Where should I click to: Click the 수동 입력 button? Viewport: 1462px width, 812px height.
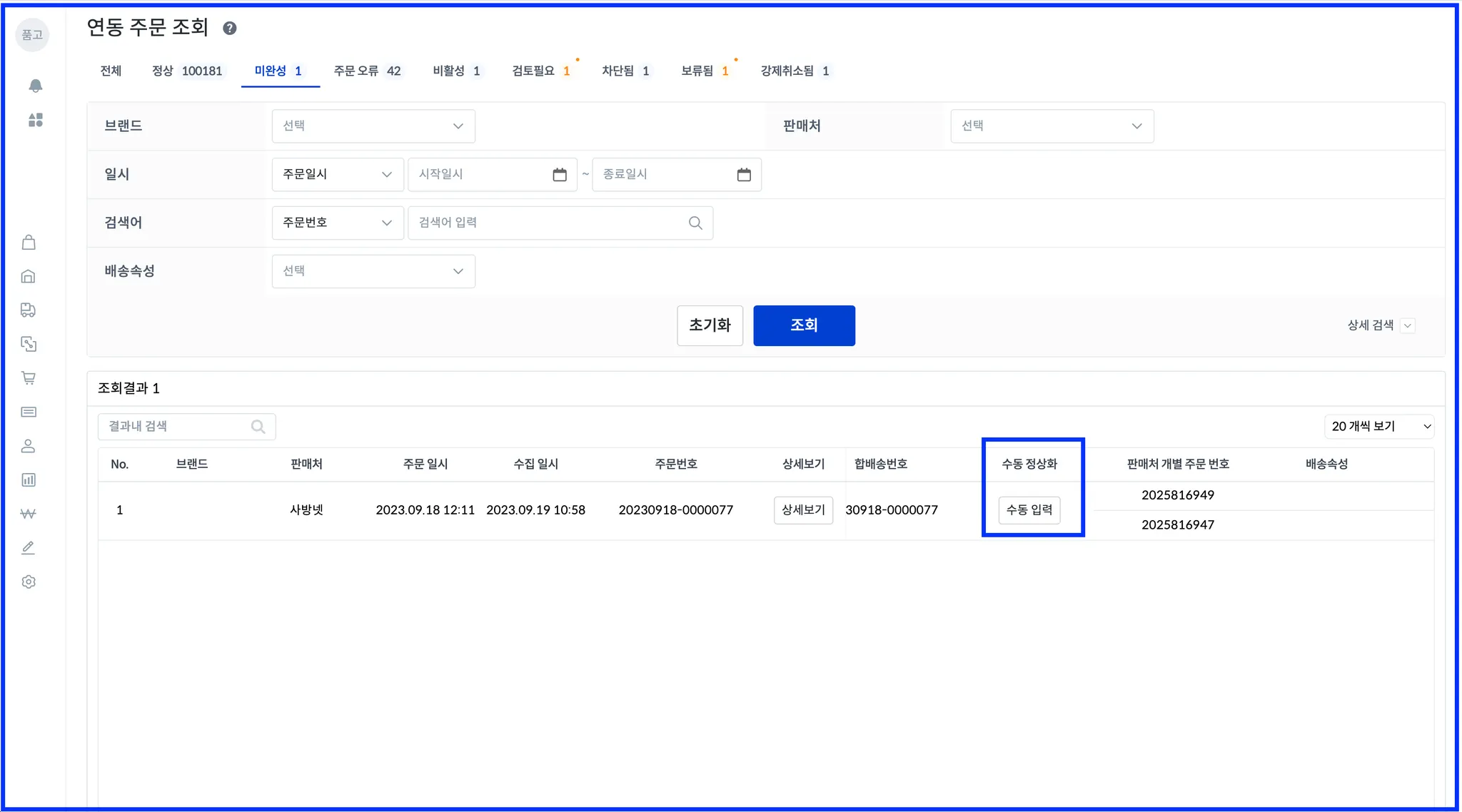(1029, 510)
